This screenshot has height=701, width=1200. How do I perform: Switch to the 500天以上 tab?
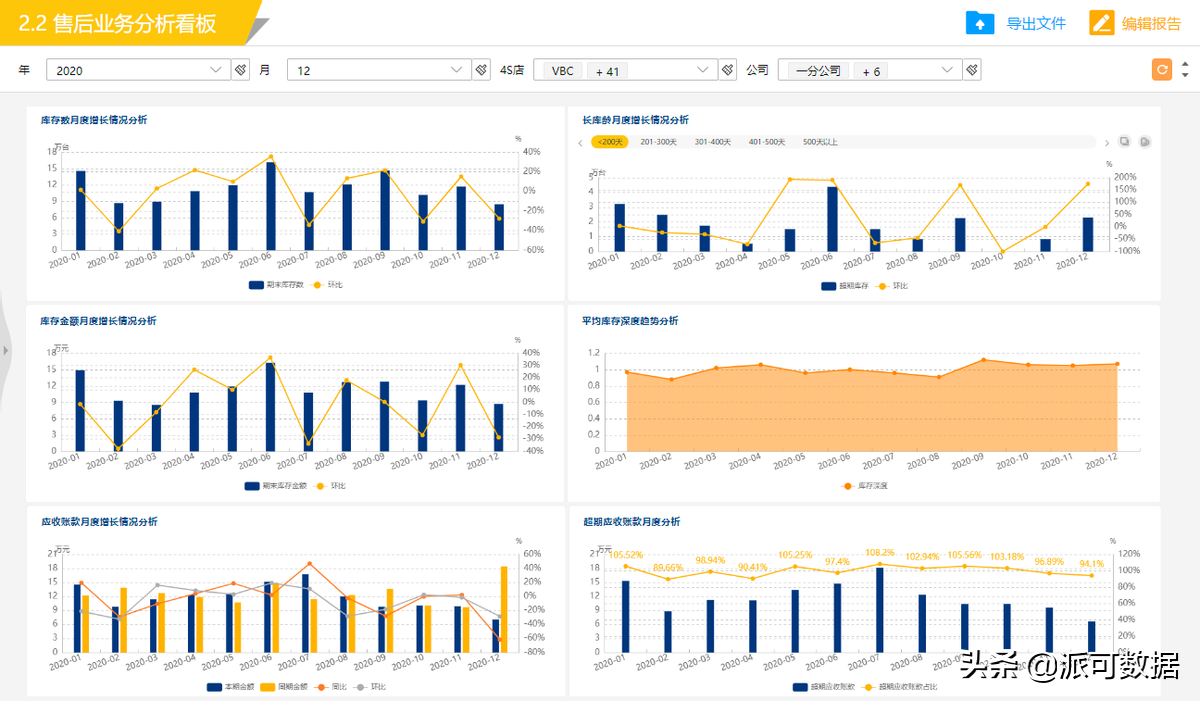[x=820, y=142]
